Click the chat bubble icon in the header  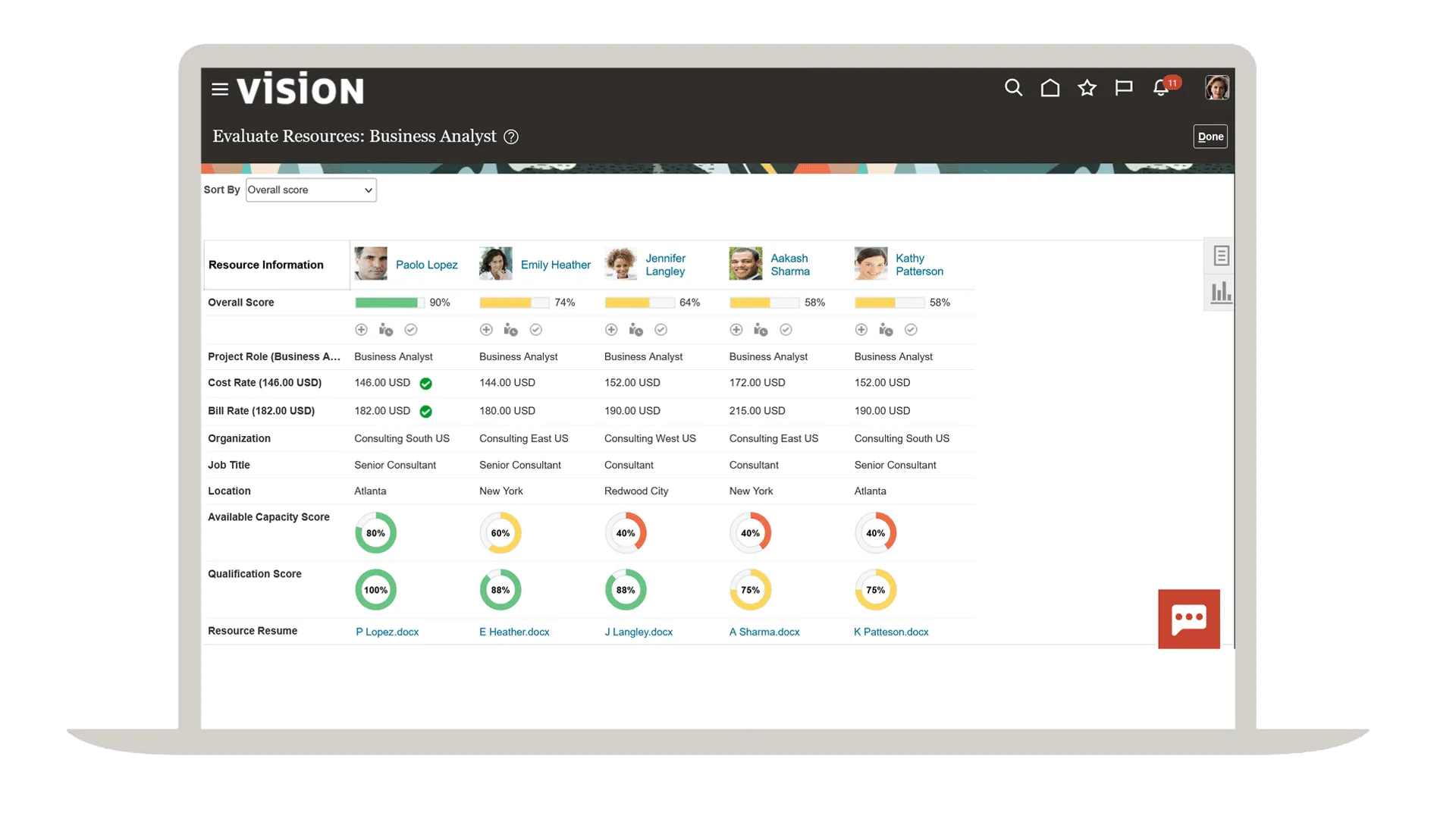tap(1124, 88)
